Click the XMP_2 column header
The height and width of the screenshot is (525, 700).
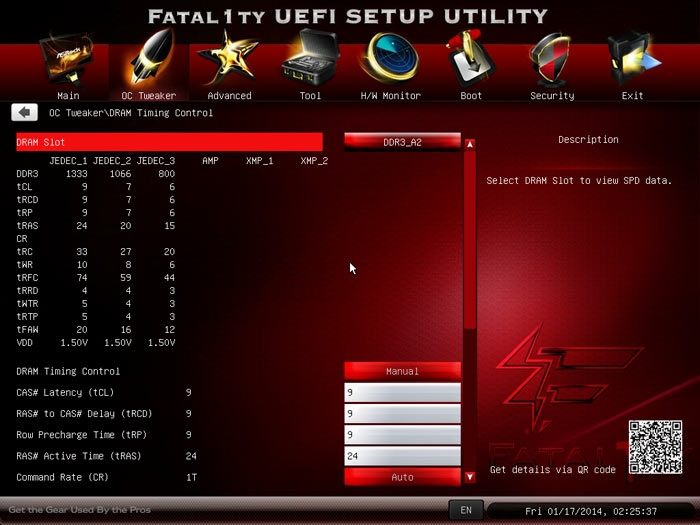pos(314,161)
